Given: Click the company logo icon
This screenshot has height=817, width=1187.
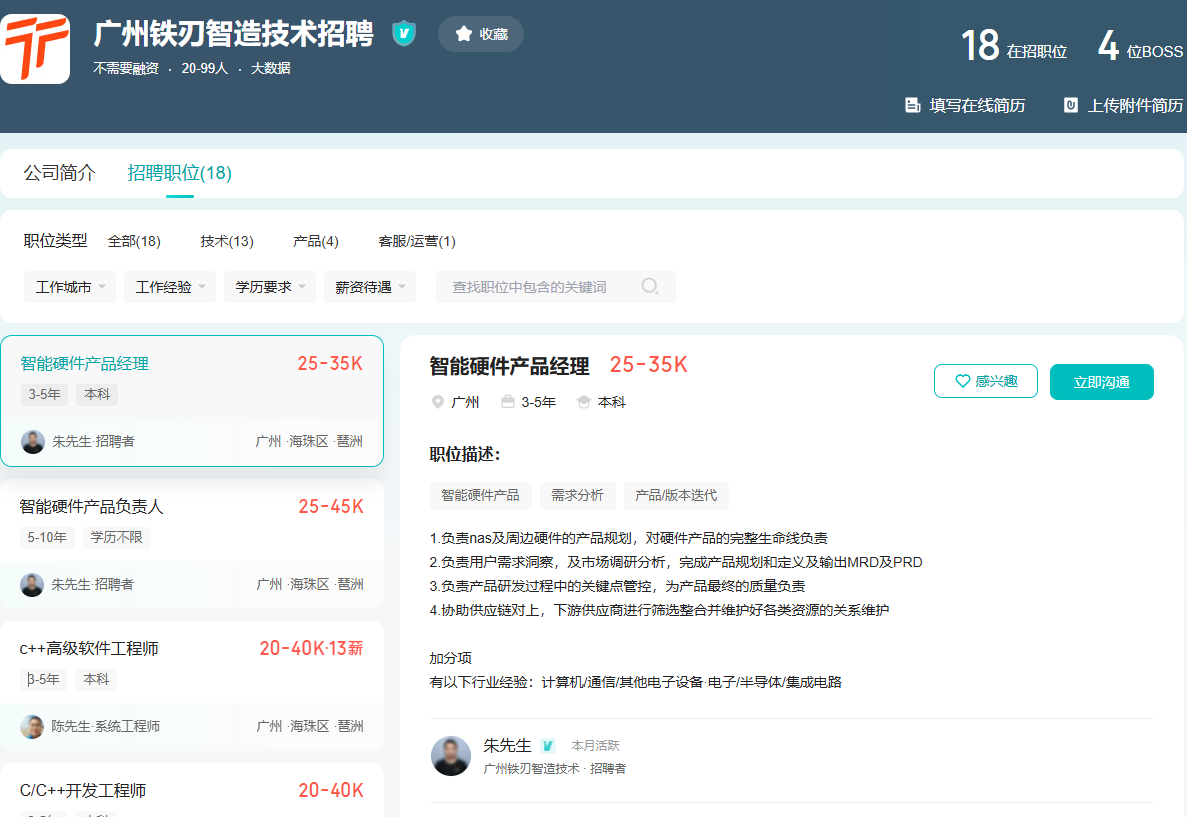Looking at the screenshot, I should (x=35, y=48).
